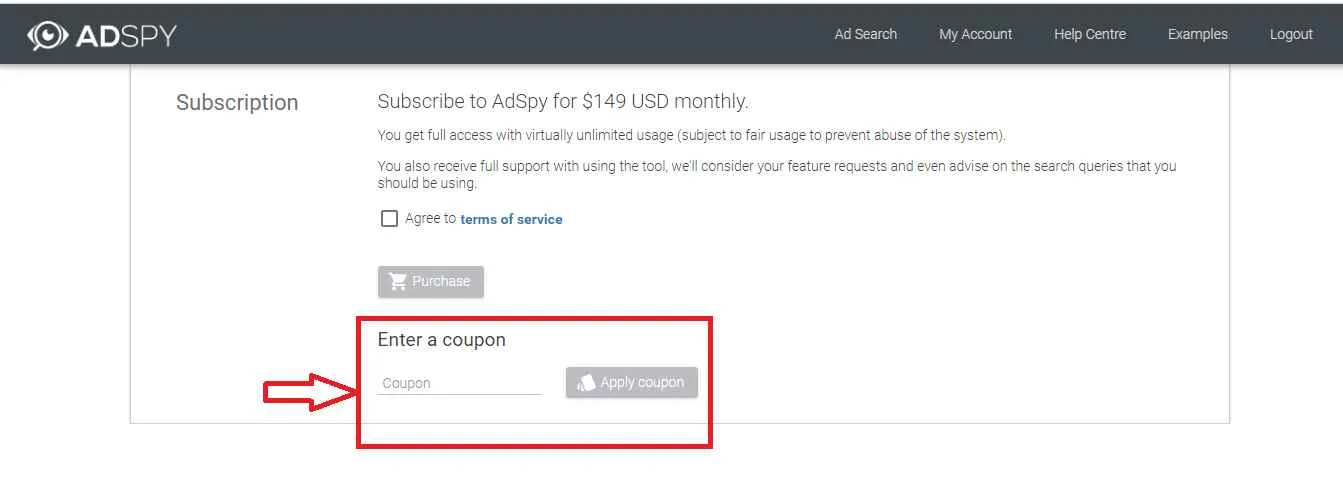Click the shopping cart icon on Purchase

tap(398, 281)
